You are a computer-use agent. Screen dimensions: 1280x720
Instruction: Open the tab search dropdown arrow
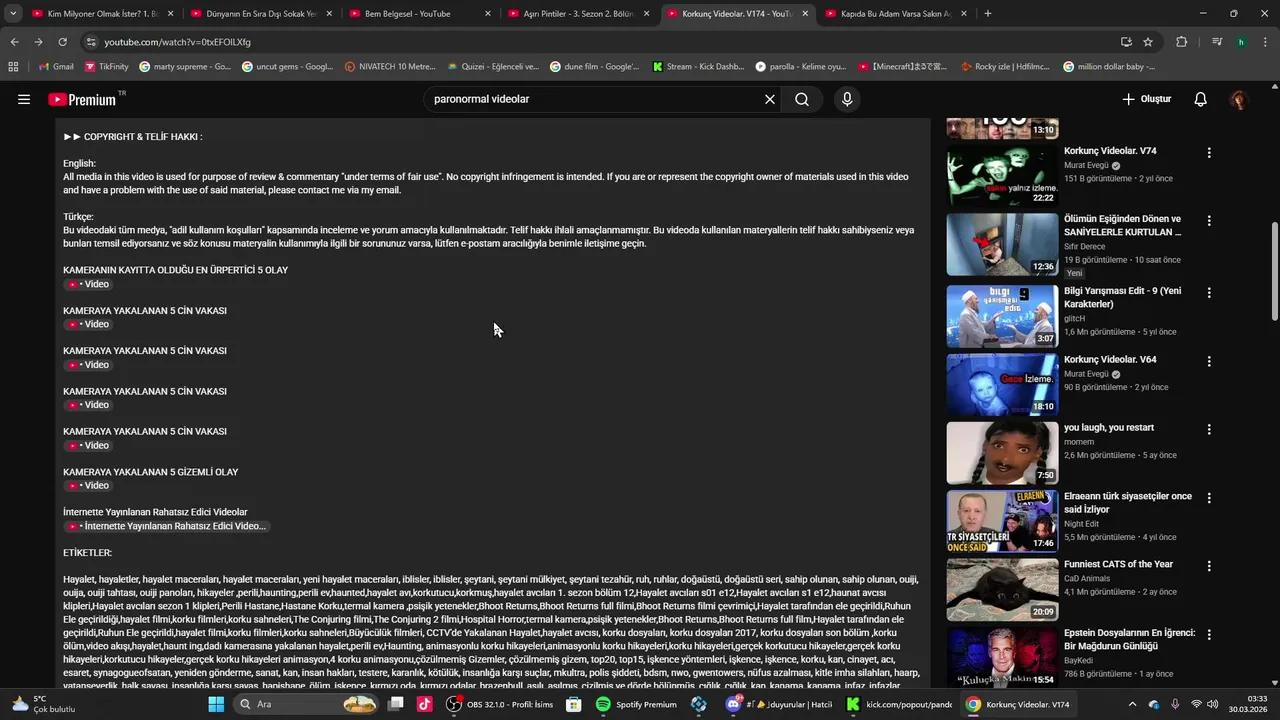[13, 14]
